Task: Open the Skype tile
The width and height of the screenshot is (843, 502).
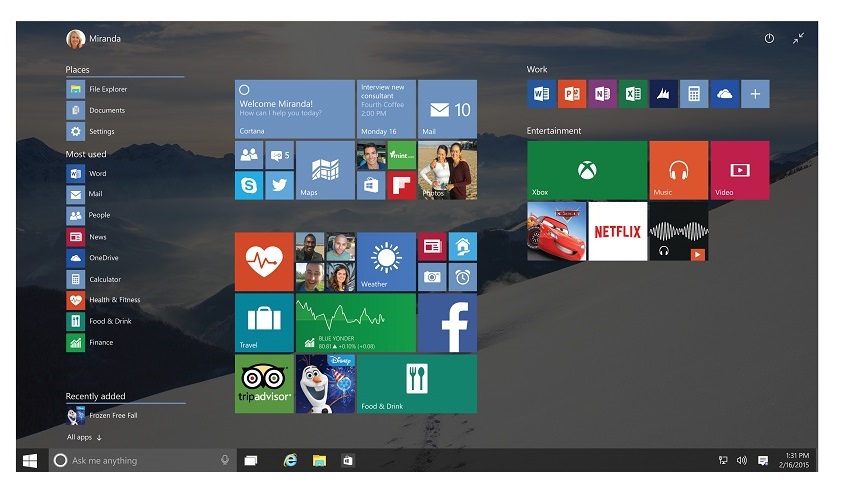Action: [249, 185]
